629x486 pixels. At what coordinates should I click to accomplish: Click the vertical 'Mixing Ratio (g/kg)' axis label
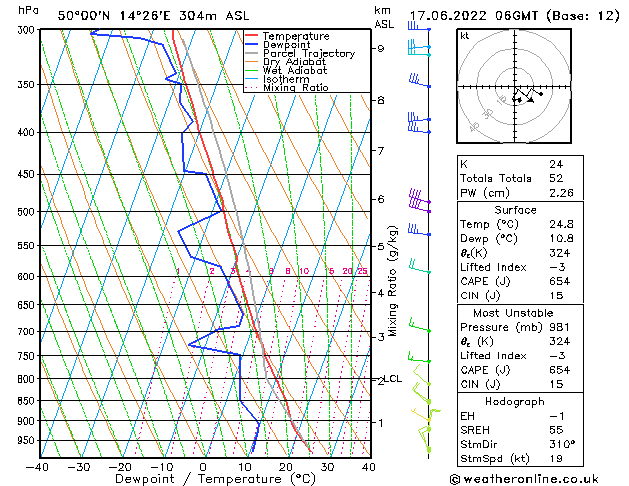coord(392,281)
